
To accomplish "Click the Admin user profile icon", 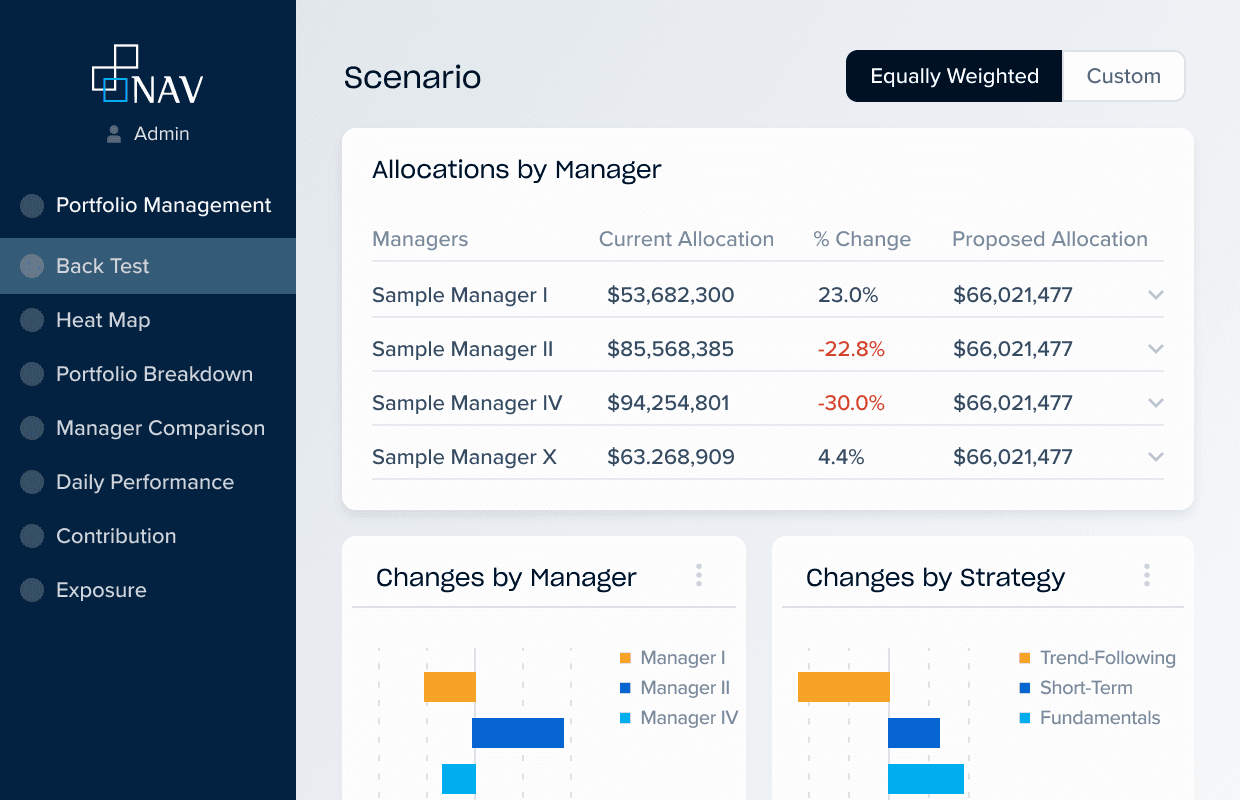I will (x=116, y=133).
